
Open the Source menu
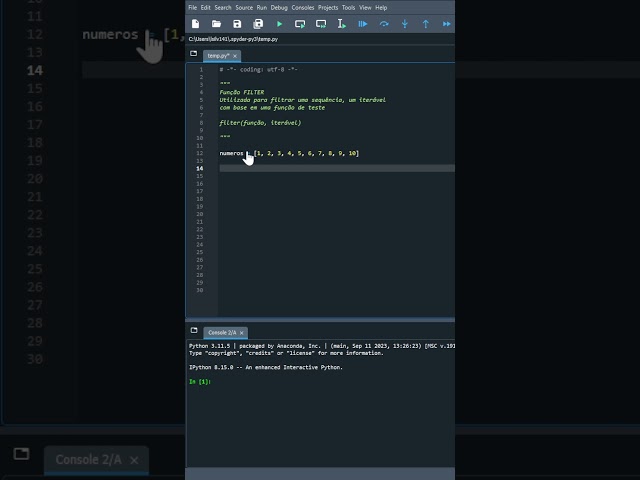244,7
